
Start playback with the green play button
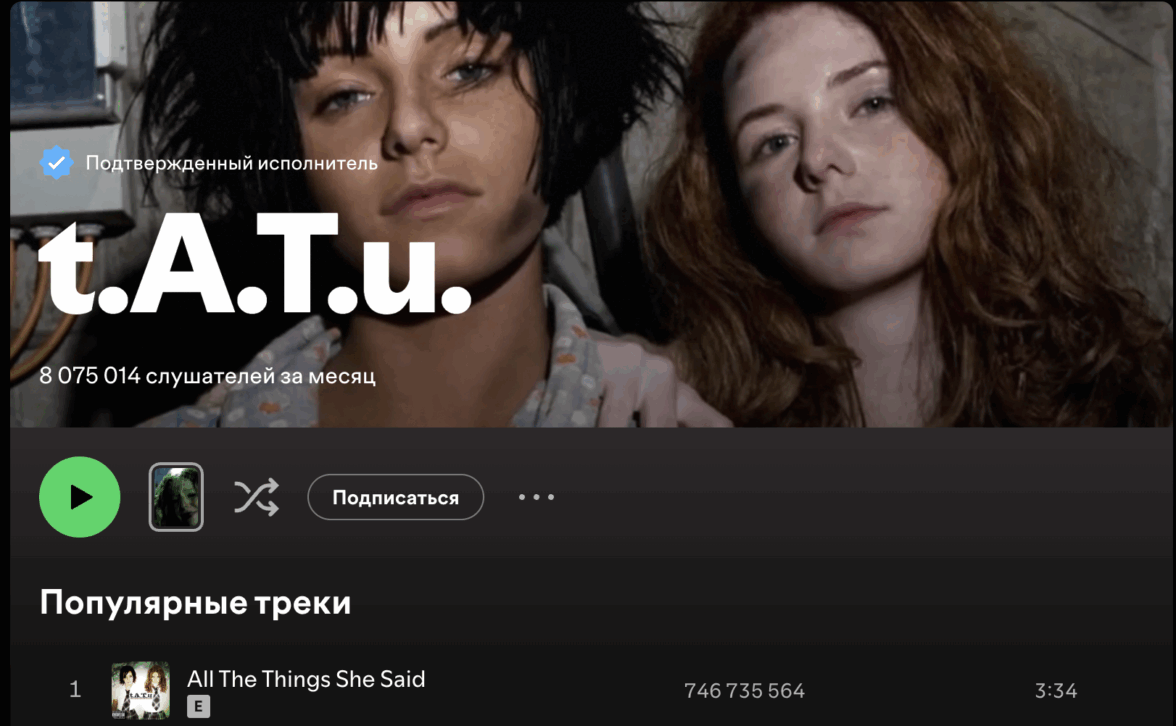pyautogui.click(x=80, y=496)
